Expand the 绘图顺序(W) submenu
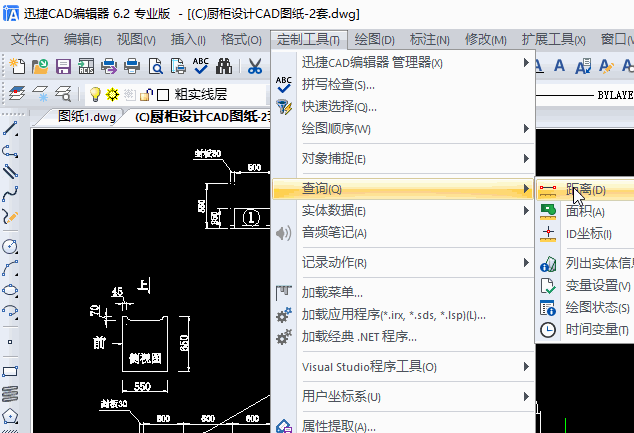The height and width of the screenshot is (433, 634). pyautogui.click(x=404, y=129)
